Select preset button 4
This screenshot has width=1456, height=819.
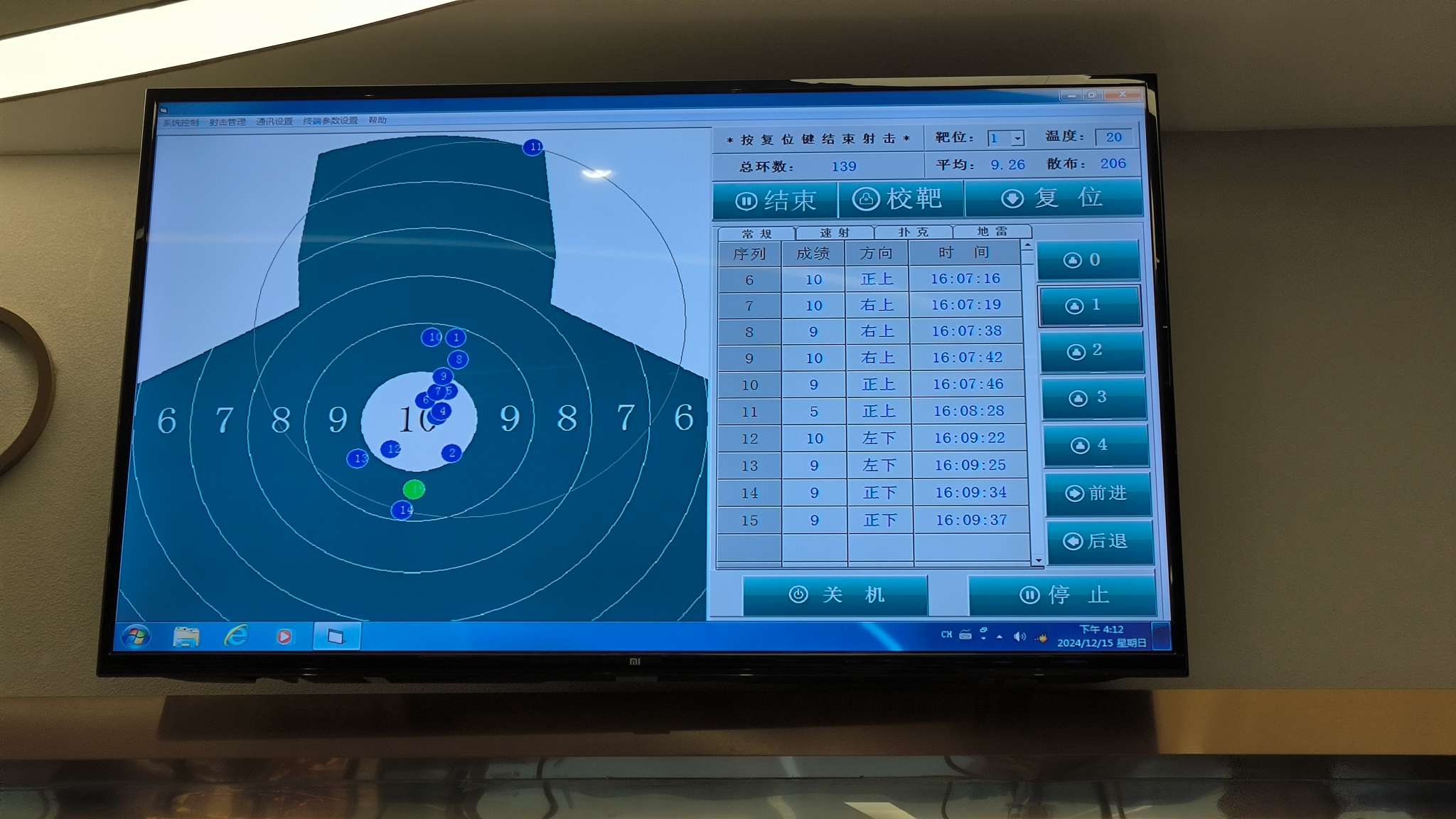click(1096, 445)
